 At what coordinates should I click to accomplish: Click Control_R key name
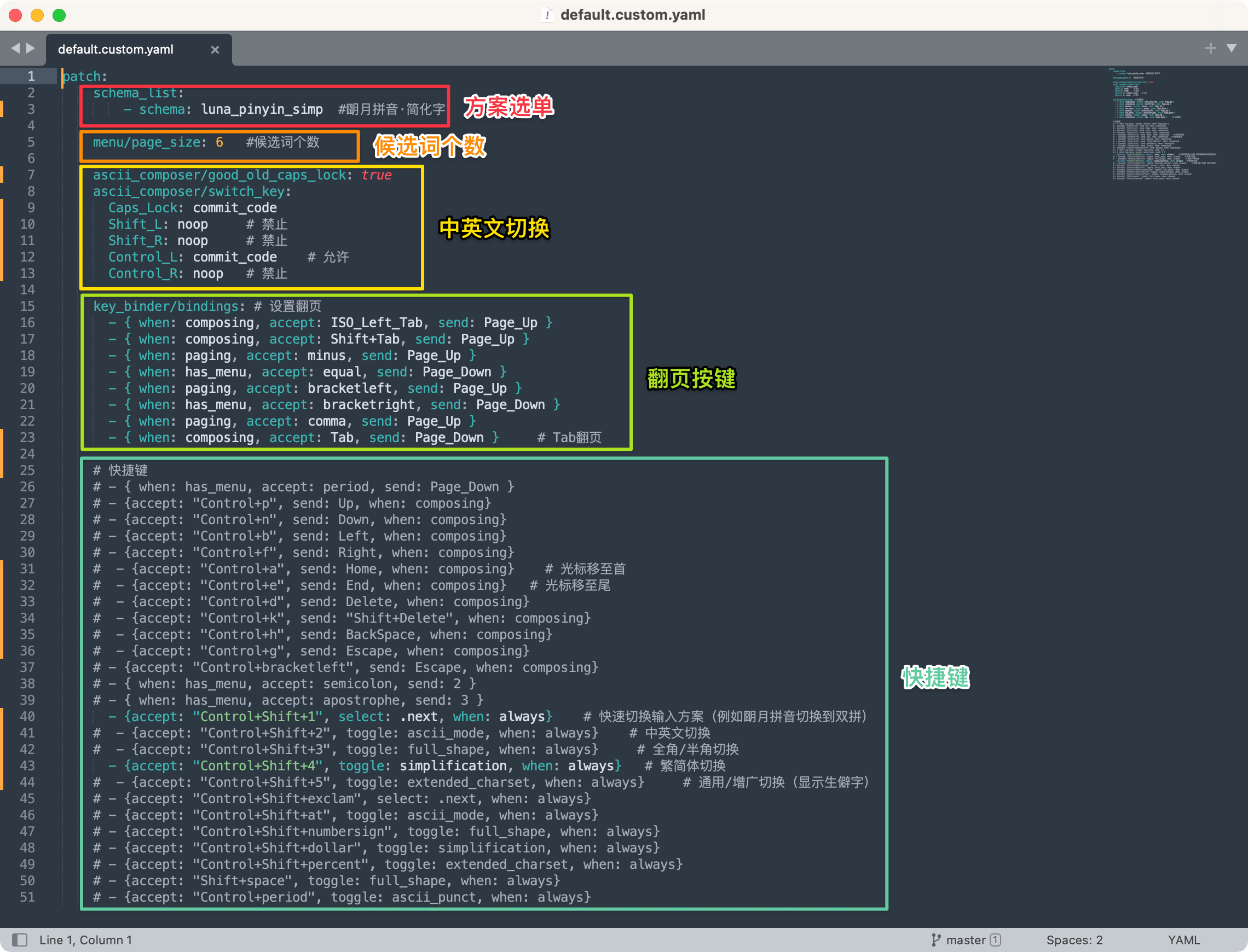143,274
